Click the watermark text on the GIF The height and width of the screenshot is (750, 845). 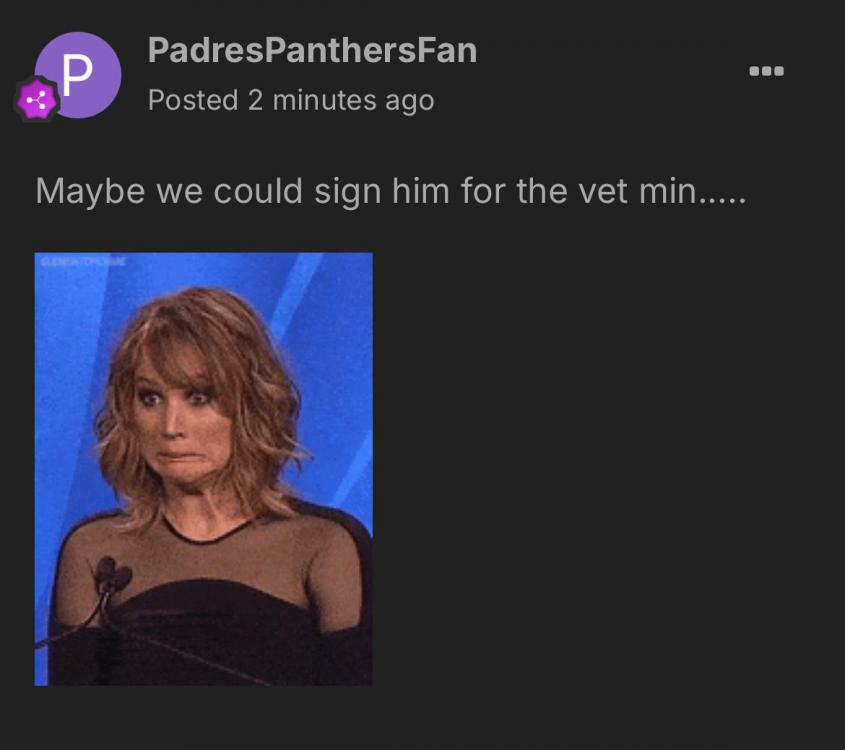[x=81, y=262]
